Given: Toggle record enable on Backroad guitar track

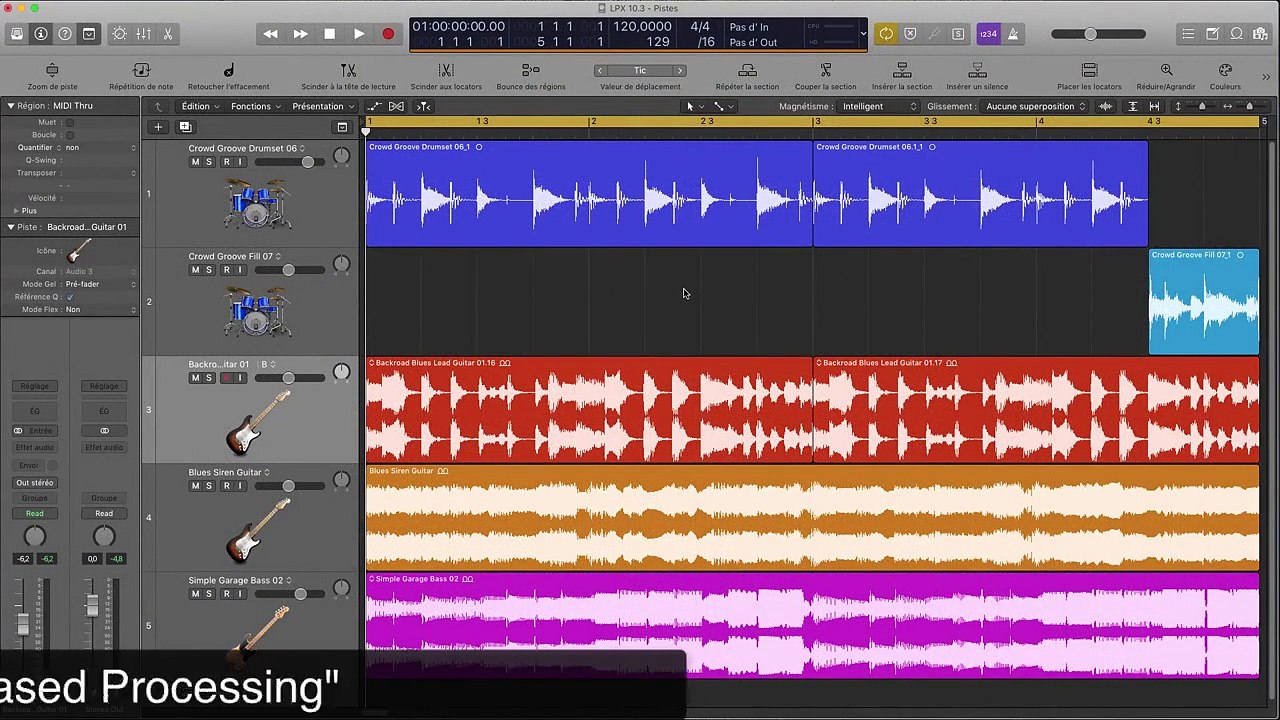Looking at the screenshot, I should click(226, 378).
